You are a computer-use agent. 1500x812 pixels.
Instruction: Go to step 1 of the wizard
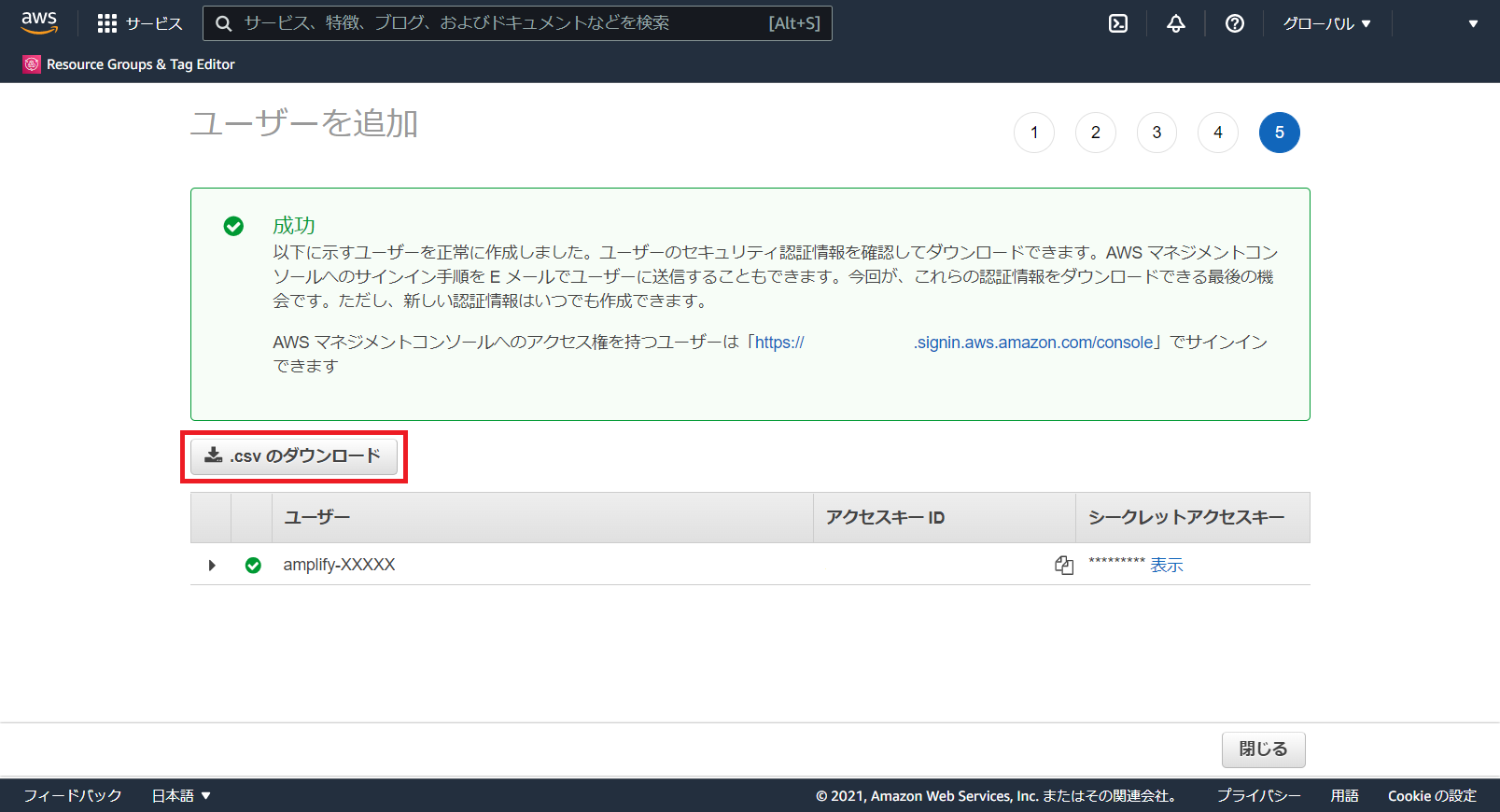(1034, 133)
